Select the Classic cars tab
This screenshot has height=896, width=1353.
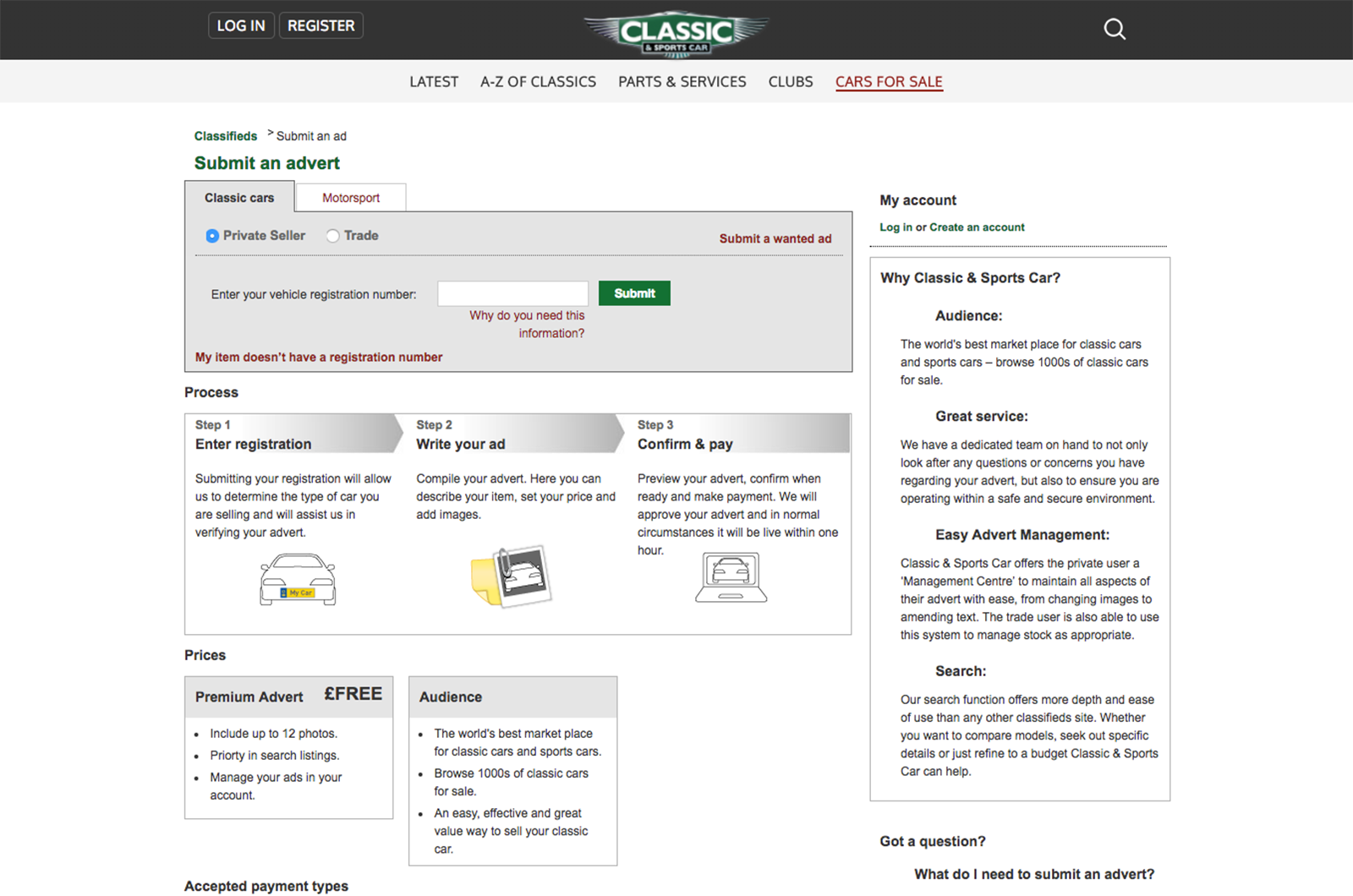pyautogui.click(x=239, y=198)
